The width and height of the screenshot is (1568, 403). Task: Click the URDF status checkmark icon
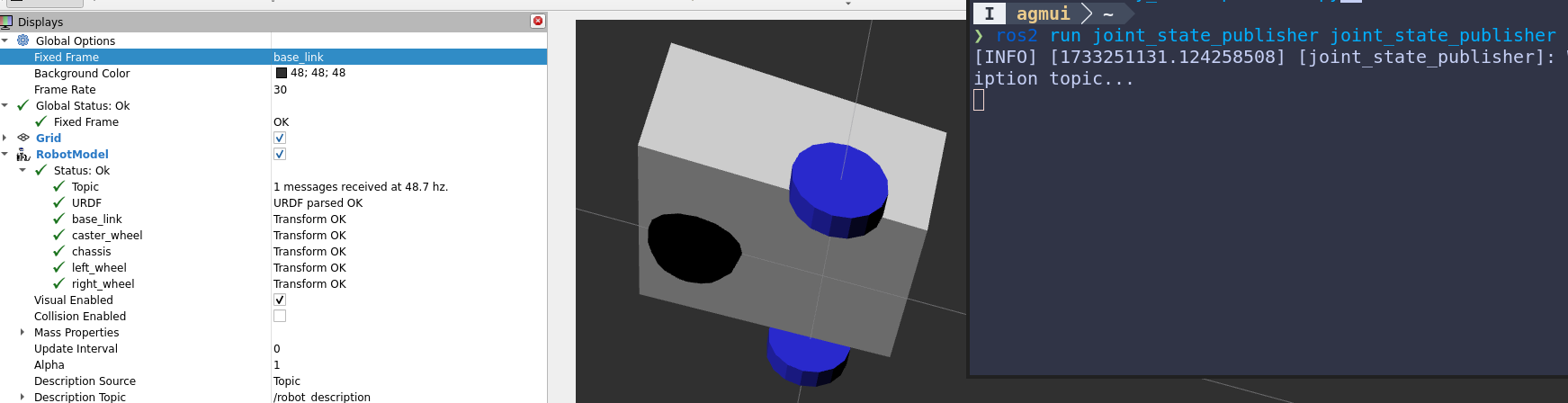pos(59,202)
